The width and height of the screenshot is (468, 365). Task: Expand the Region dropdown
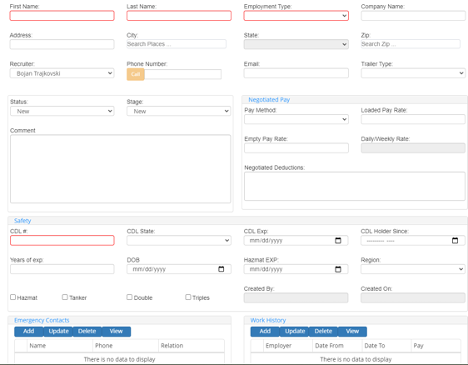pyautogui.click(x=413, y=269)
